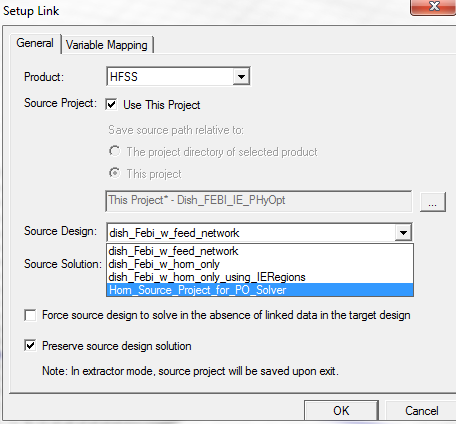This screenshot has width=456, height=424.
Task: Choose dish_Febi_w_feed_network from the list
Action: click(260, 251)
